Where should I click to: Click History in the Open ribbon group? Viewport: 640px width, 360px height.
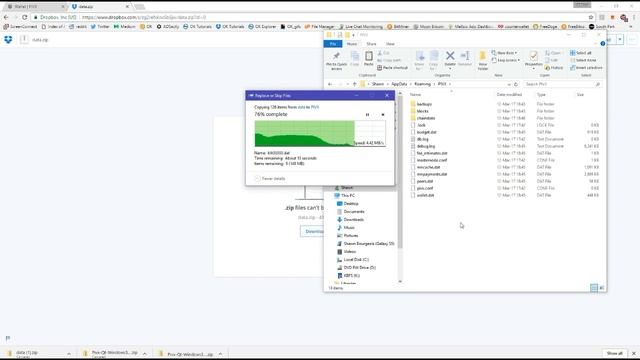pos(554,68)
